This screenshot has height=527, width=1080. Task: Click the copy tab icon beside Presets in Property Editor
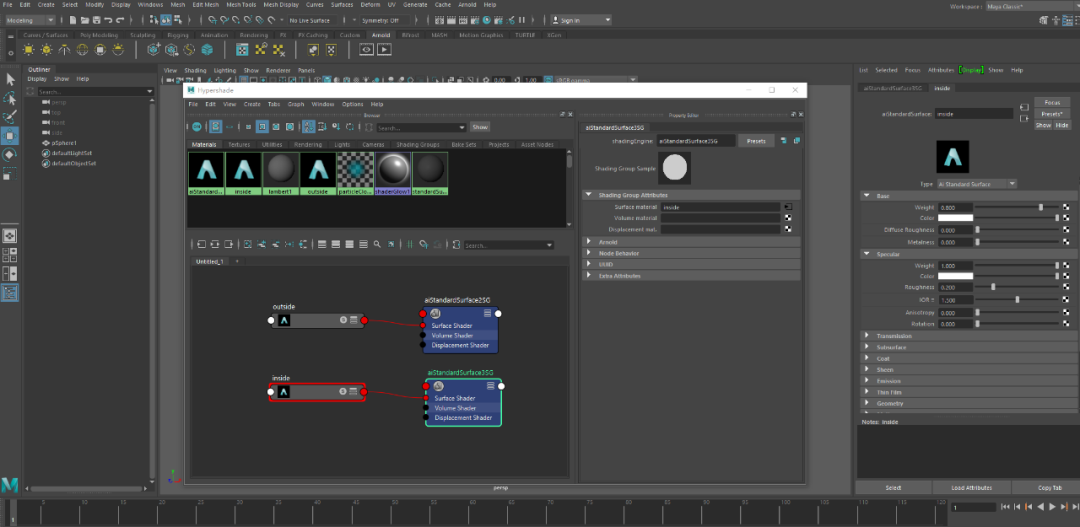pos(797,141)
